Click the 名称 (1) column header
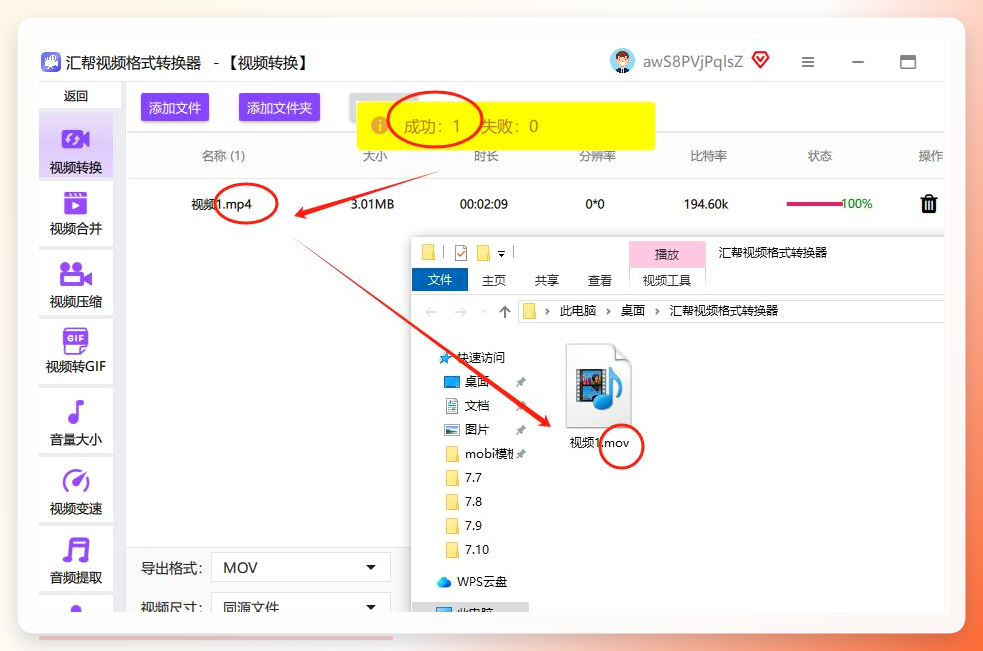The image size is (983, 651). tap(223, 156)
